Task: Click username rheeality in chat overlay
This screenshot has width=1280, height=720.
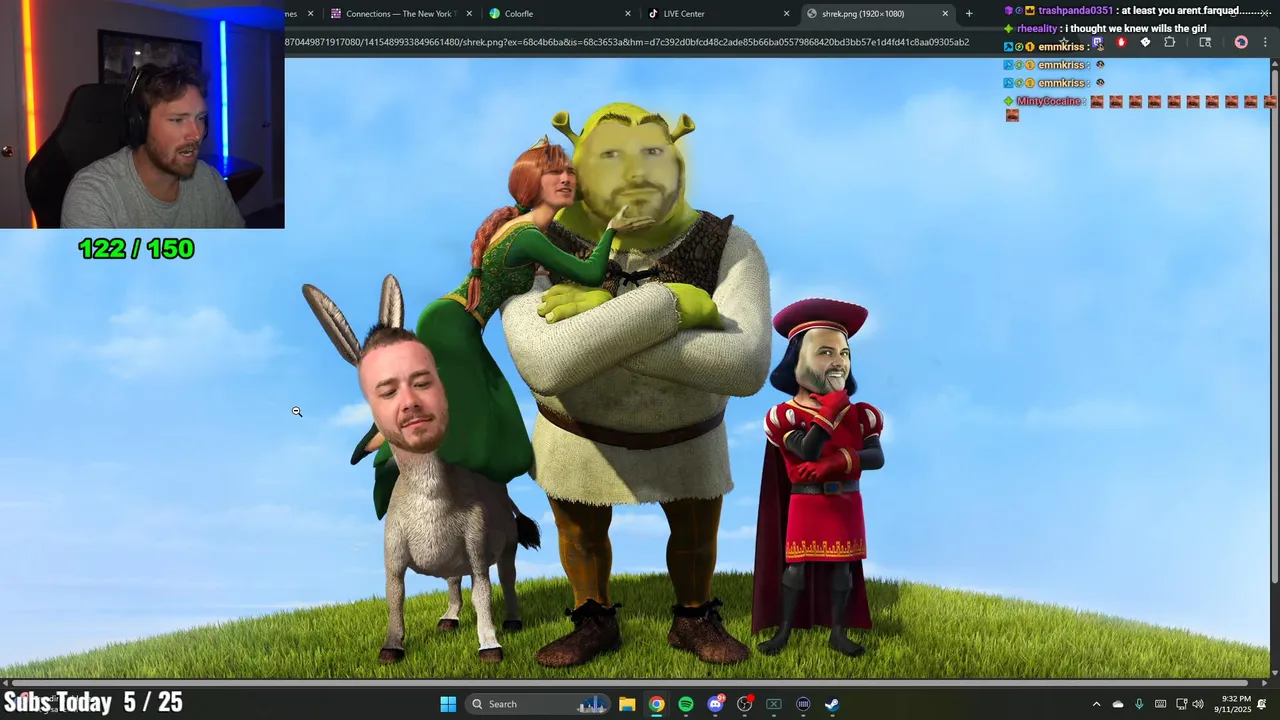Action: [1037, 28]
